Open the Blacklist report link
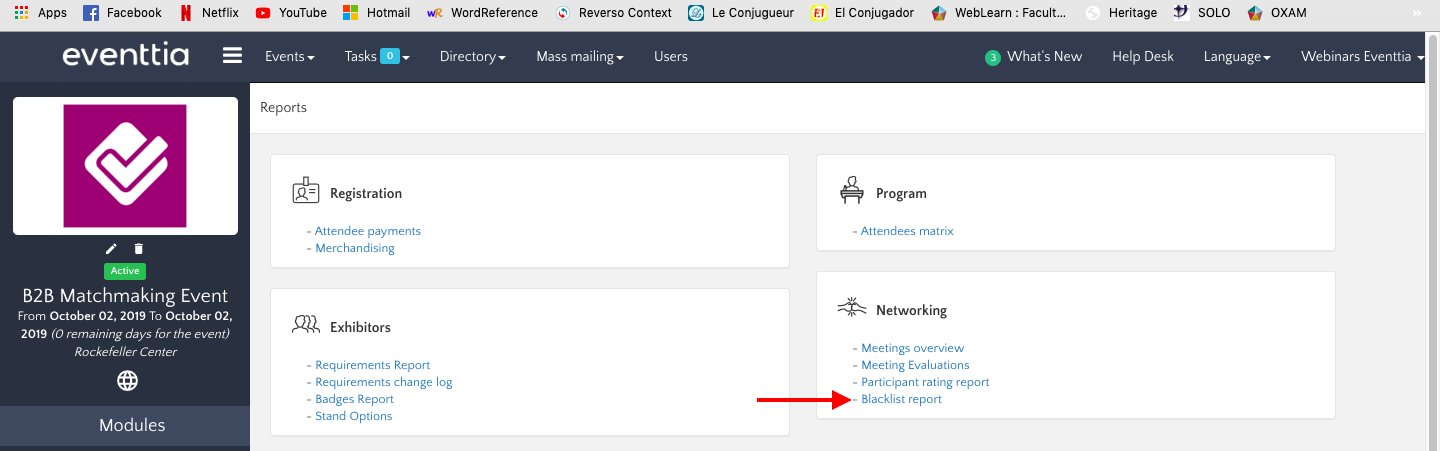The width and height of the screenshot is (1440, 451). coord(901,399)
